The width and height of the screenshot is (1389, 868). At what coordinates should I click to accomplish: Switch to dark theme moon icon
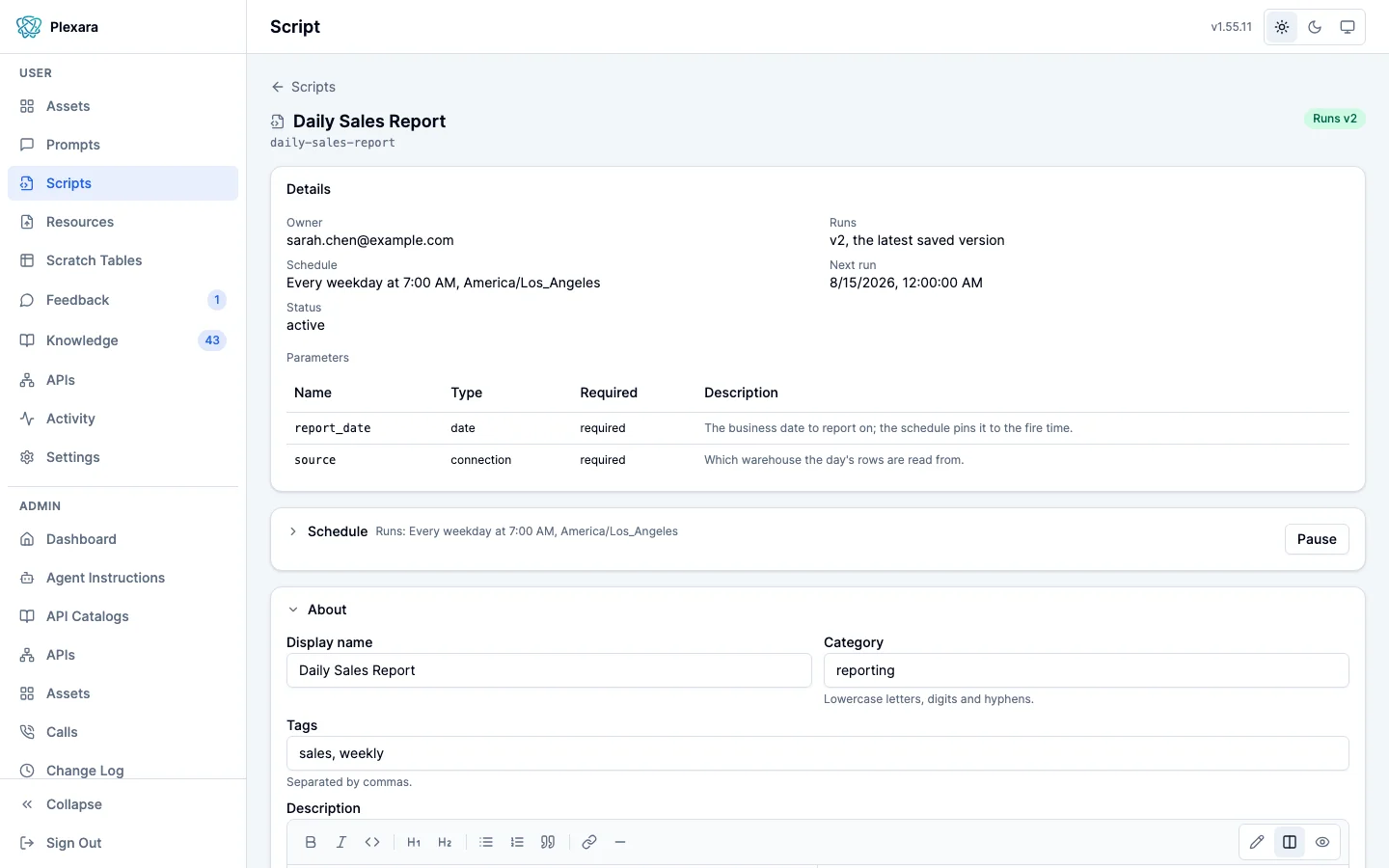(1315, 27)
